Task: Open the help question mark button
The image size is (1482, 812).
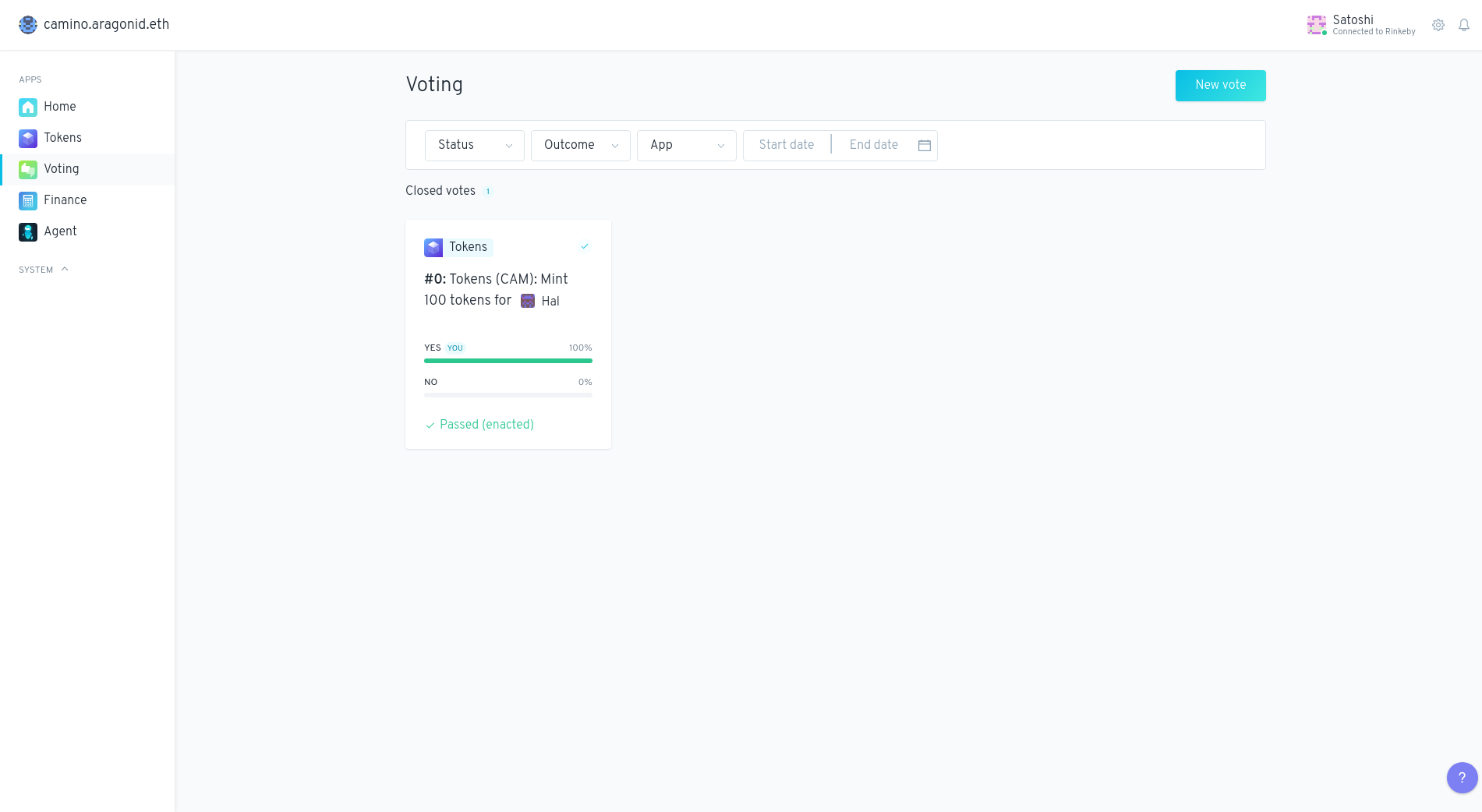Action: pos(1462,777)
